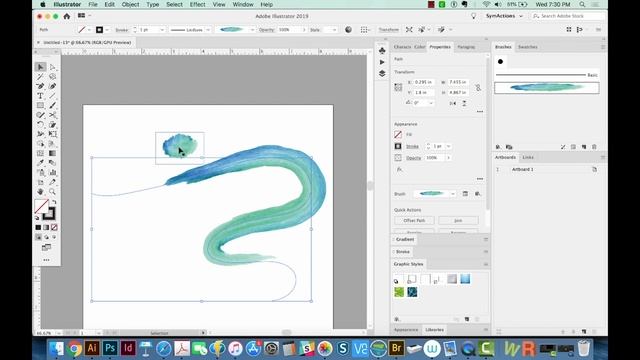
Task: Click the Offset Path quick action button
Action: (x=414, y=220)
